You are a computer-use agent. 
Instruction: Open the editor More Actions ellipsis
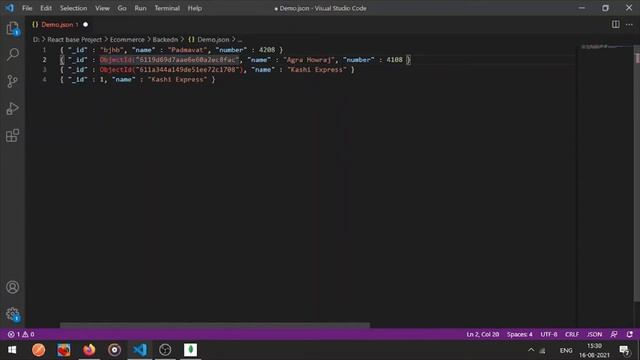point(629,24)
